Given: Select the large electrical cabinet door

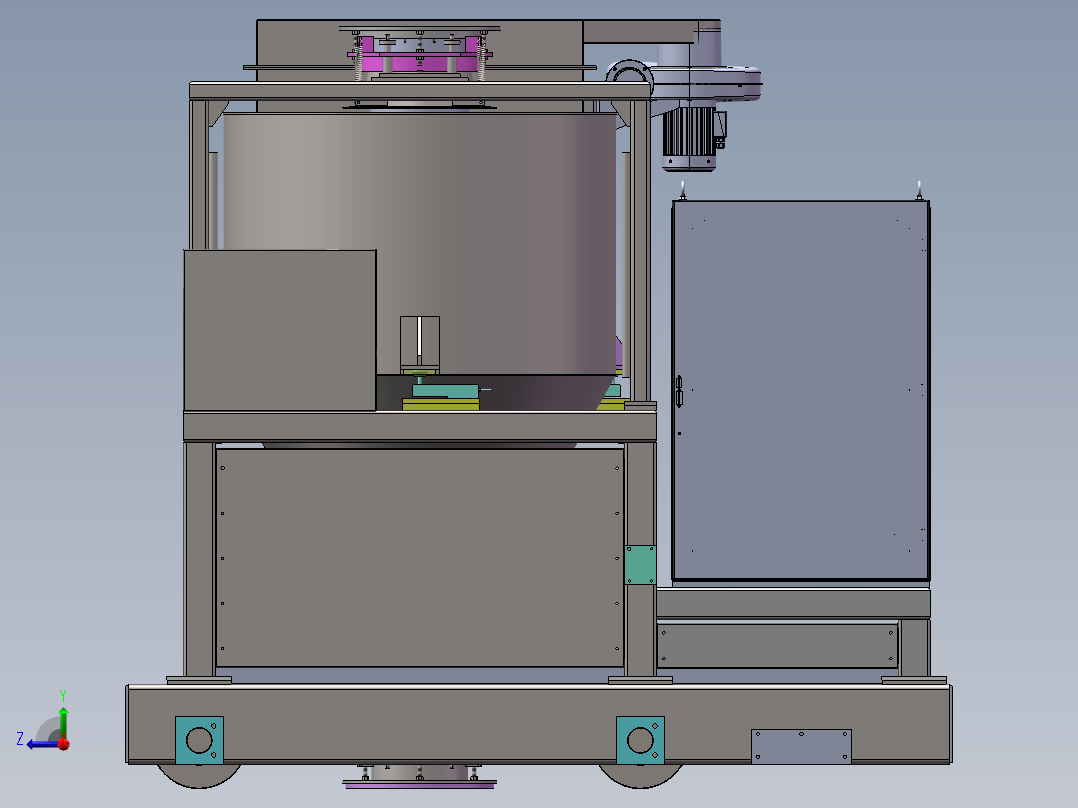Looking at the screenshot, I should (x=801, y=390).
